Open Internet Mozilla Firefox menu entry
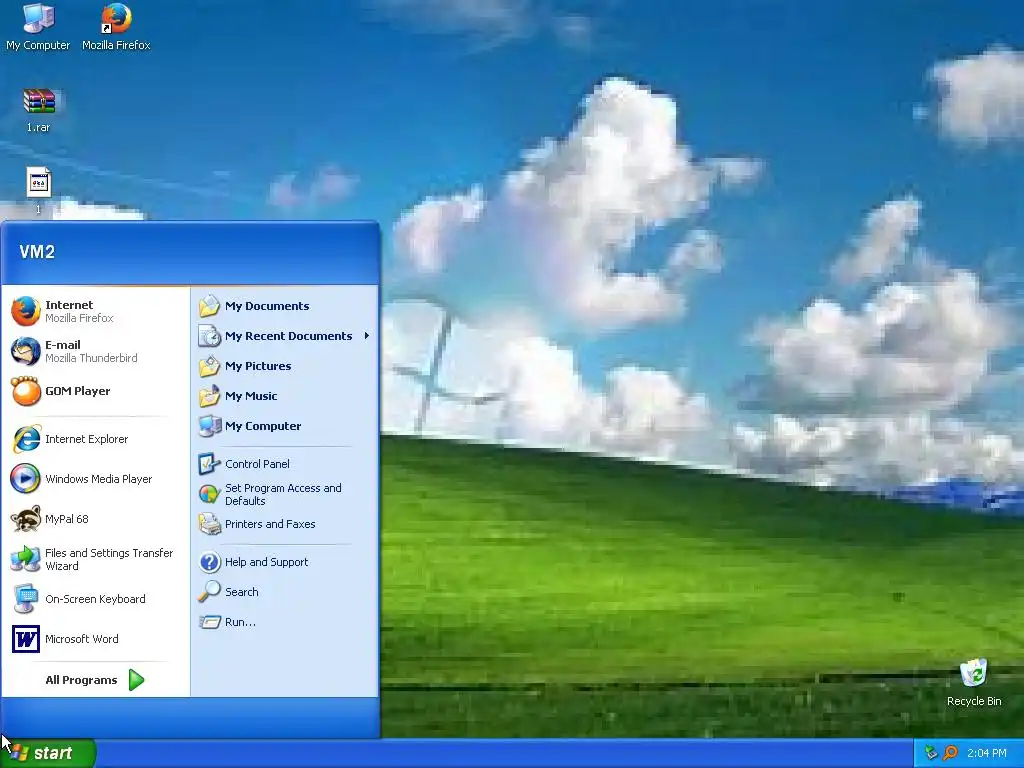The width and height of the screenshot is (1024, 768). [95, 311]
